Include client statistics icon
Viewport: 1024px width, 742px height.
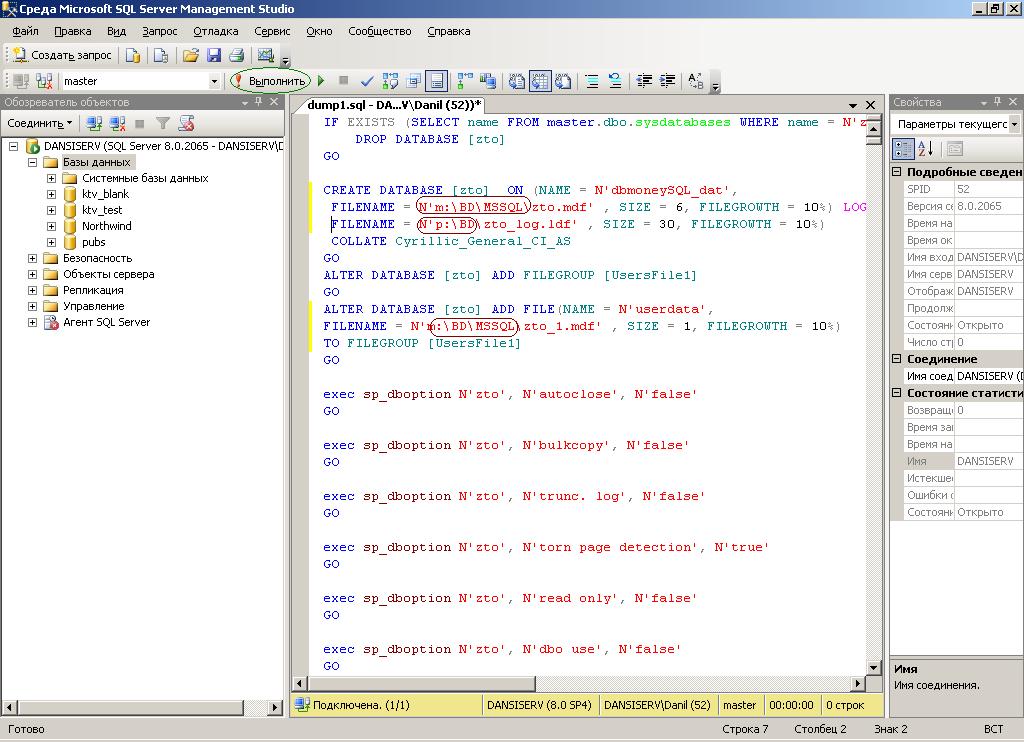488,81
